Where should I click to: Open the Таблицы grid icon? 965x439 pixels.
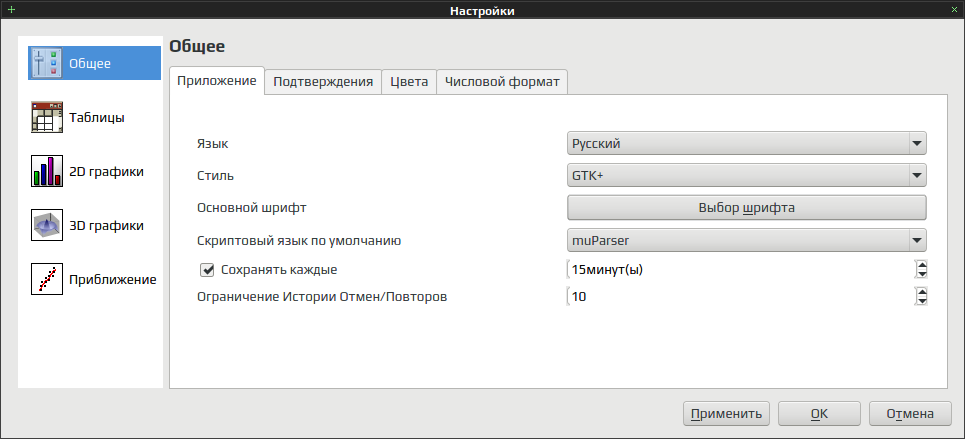click(47, 117)
